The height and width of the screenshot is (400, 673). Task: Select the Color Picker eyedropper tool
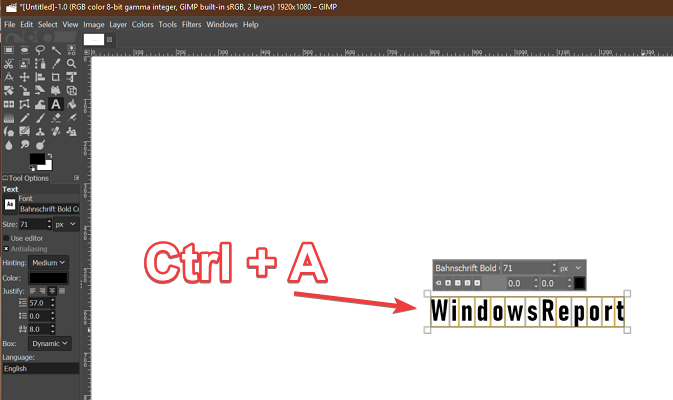click(56, 64)
